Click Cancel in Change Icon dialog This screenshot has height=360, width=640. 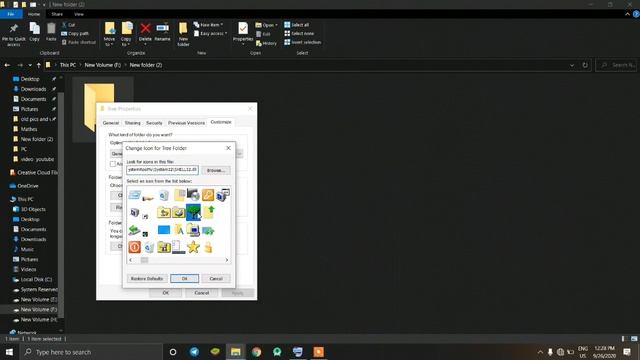pyautogui.click(x=216, y=278)
